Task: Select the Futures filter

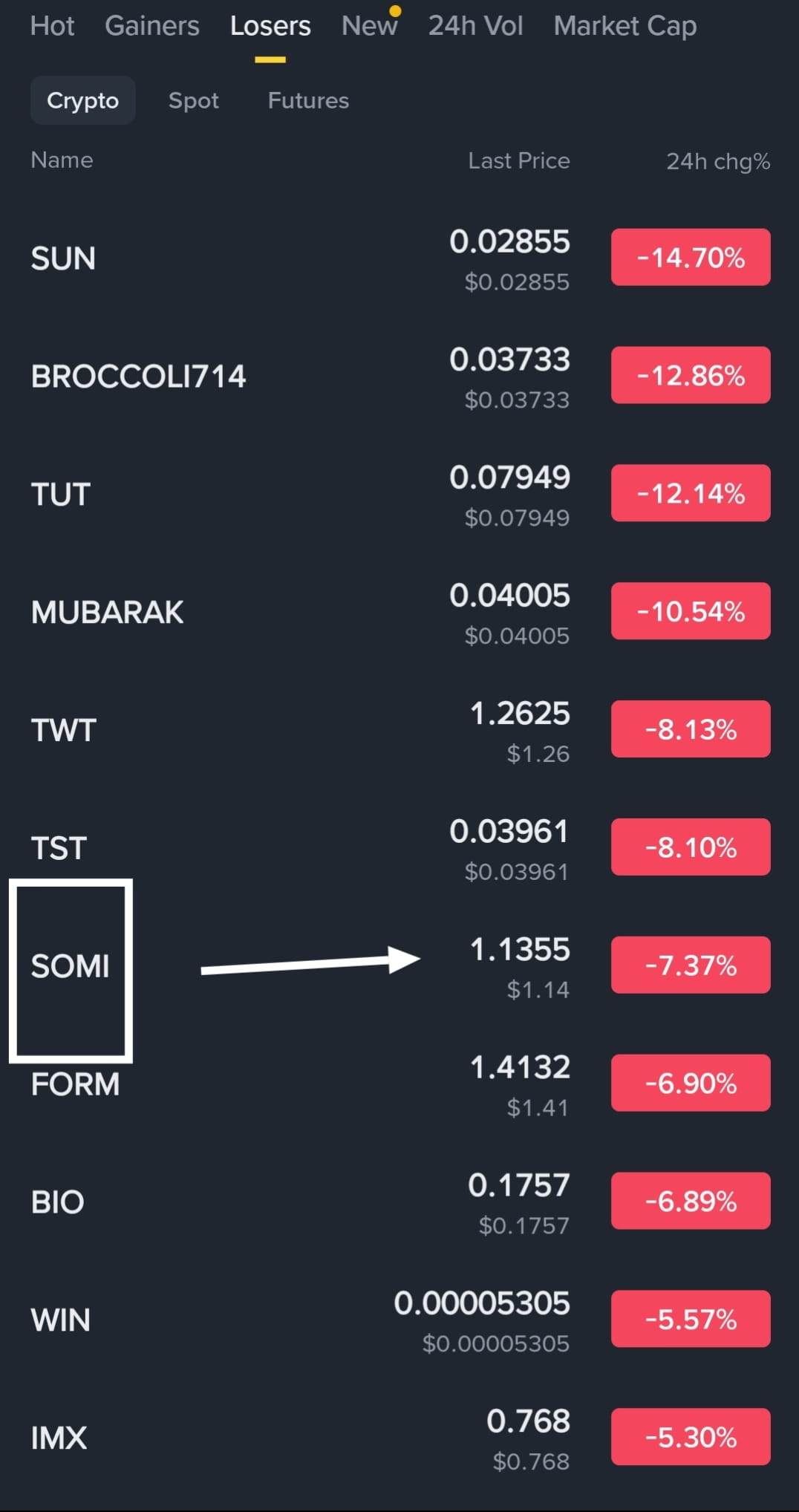Action: point(308,100)
